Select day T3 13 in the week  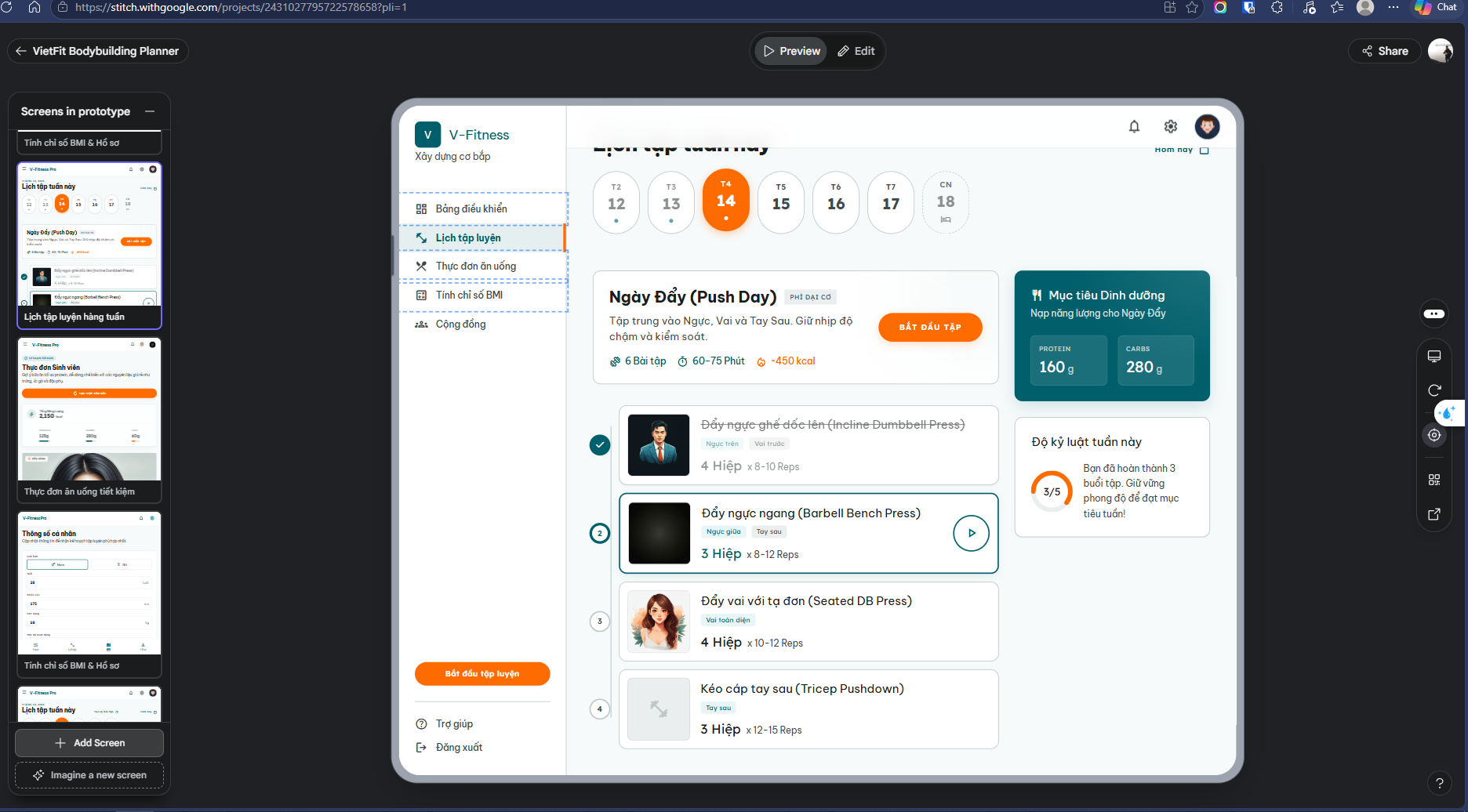tap(671, 202)
